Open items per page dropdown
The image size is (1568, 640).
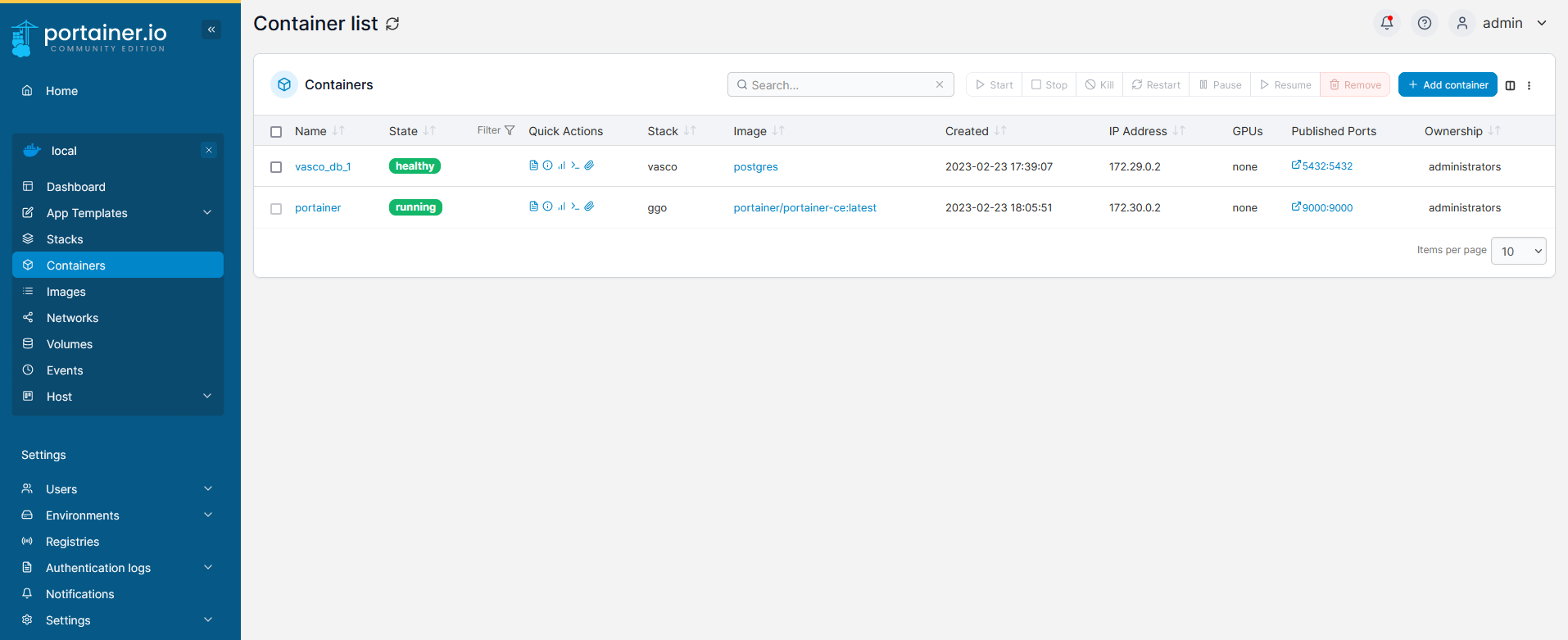pyautogui.click(x=1518, y=252)
